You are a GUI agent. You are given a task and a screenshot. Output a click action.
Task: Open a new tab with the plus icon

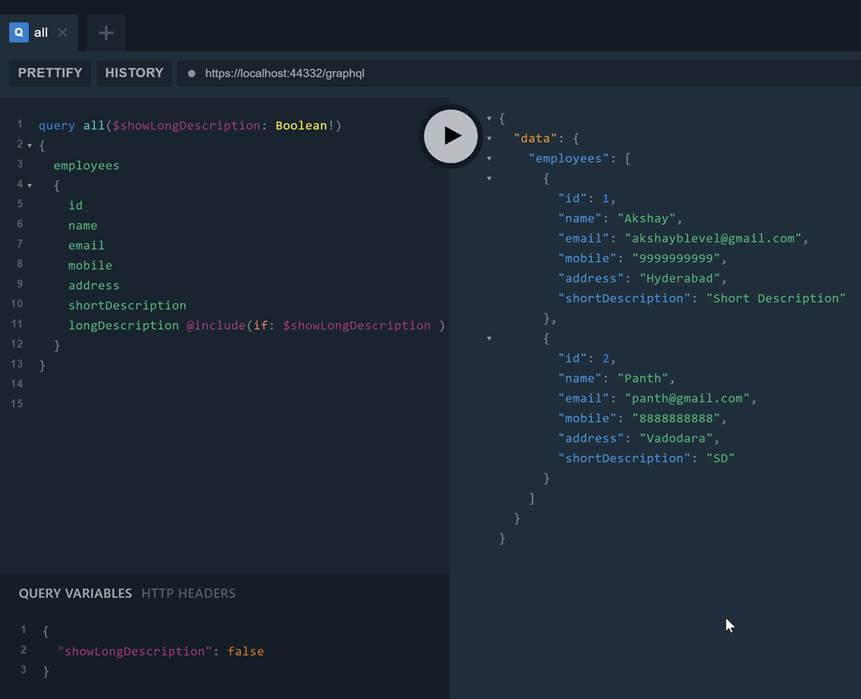click(105, 32)
